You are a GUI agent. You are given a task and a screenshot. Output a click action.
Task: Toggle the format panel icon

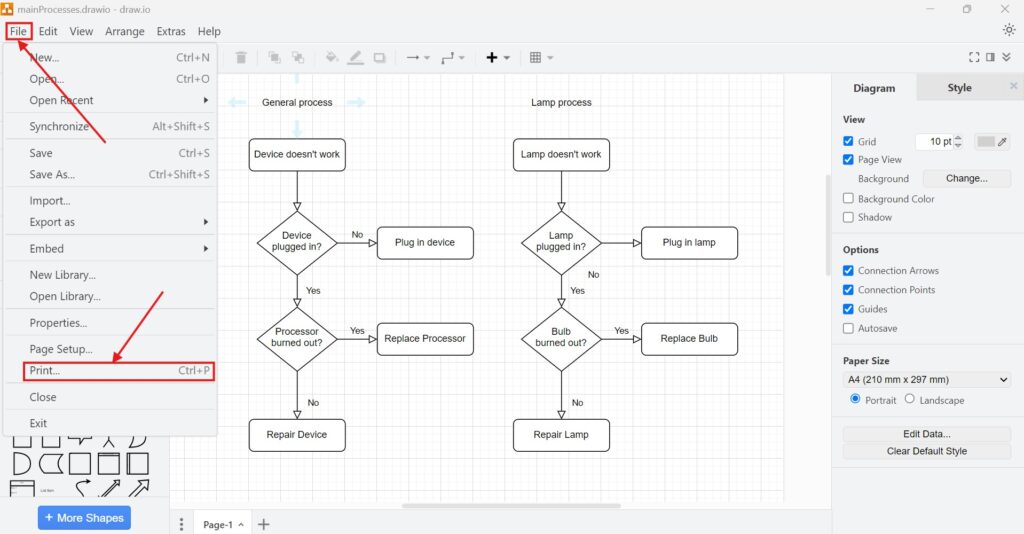click(x=990, y=58)
